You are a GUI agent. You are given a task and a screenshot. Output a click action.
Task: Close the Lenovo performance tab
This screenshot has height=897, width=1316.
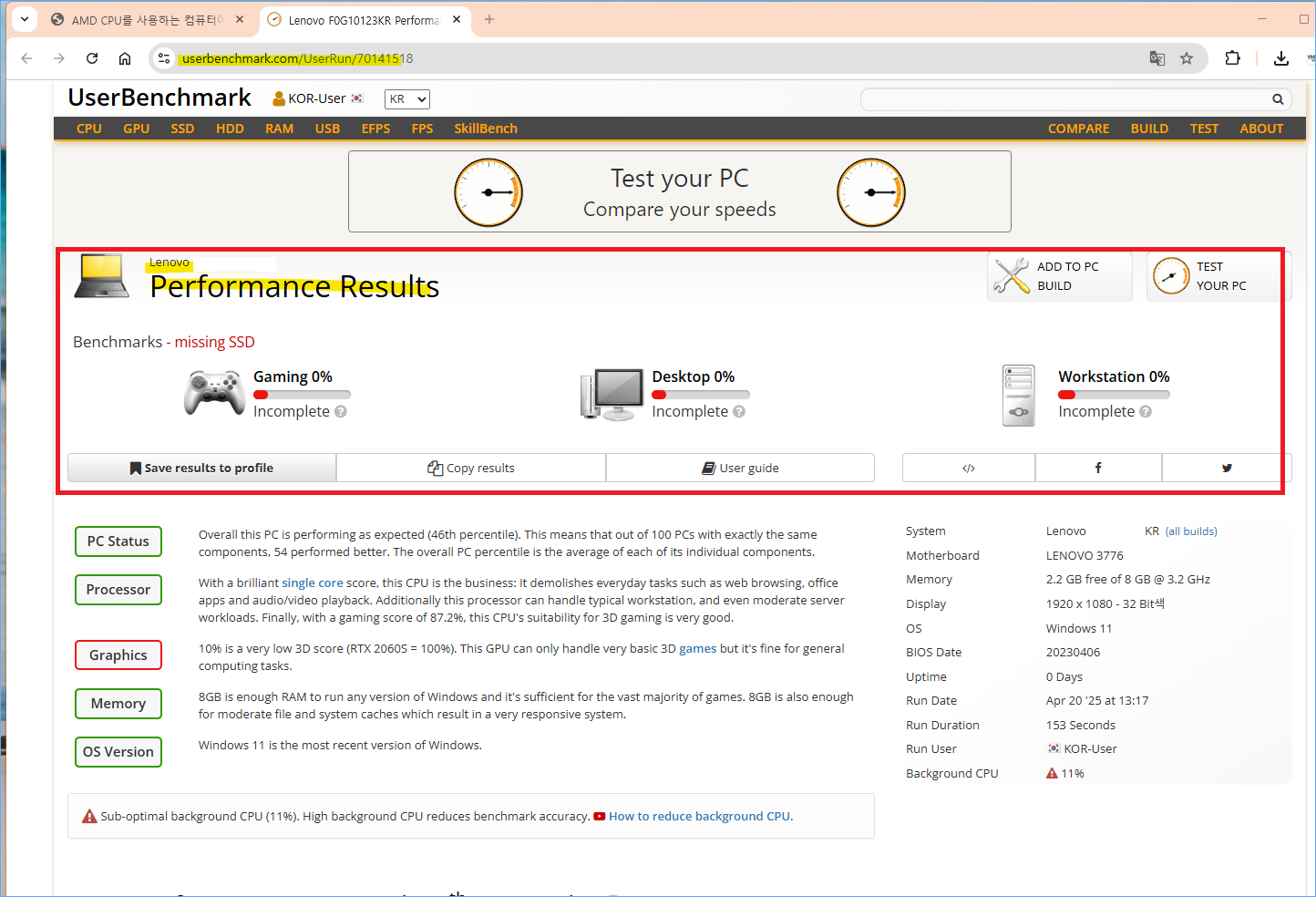(x=457, y=19)
